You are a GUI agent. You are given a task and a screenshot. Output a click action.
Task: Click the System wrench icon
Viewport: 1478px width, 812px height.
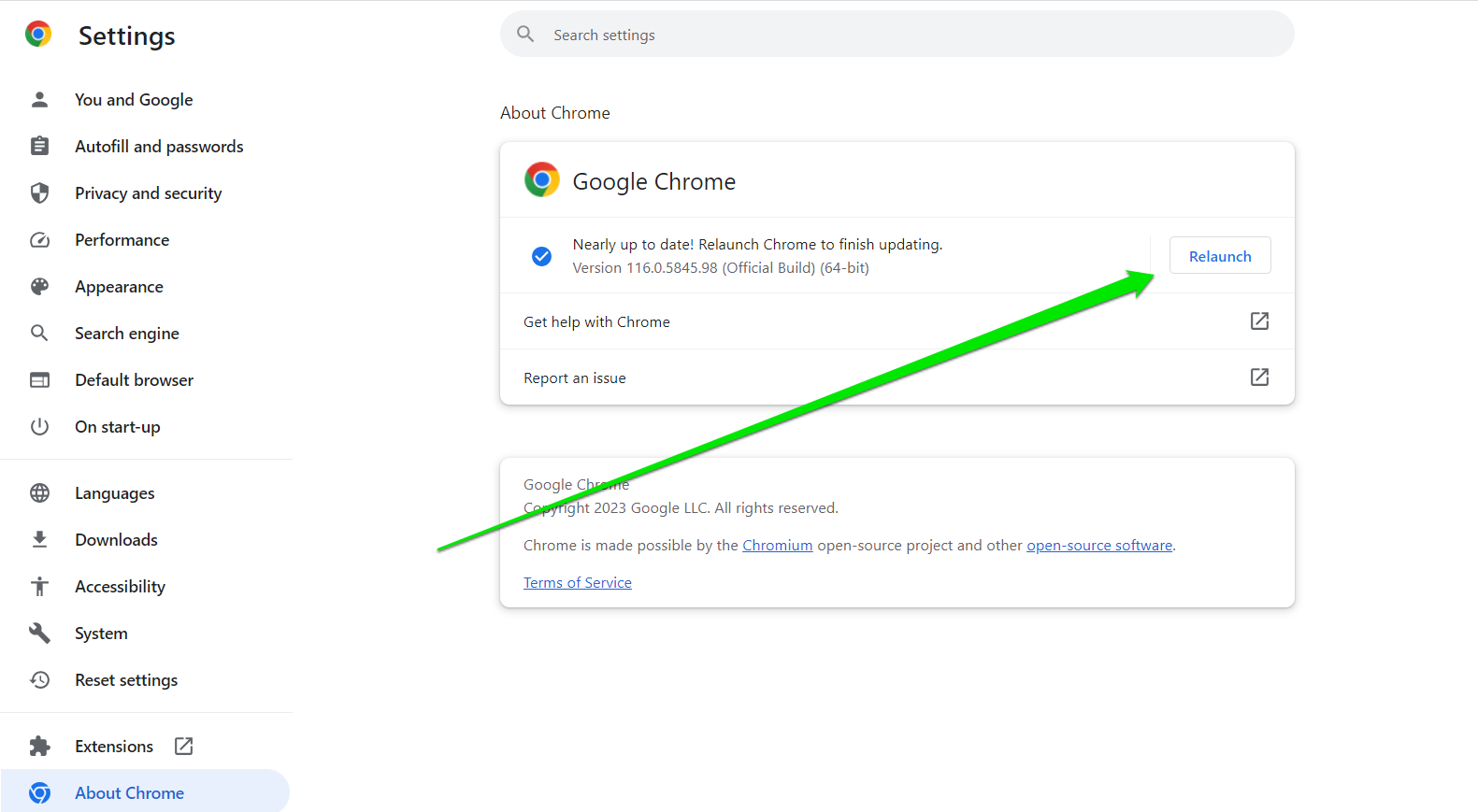[39, 634]
